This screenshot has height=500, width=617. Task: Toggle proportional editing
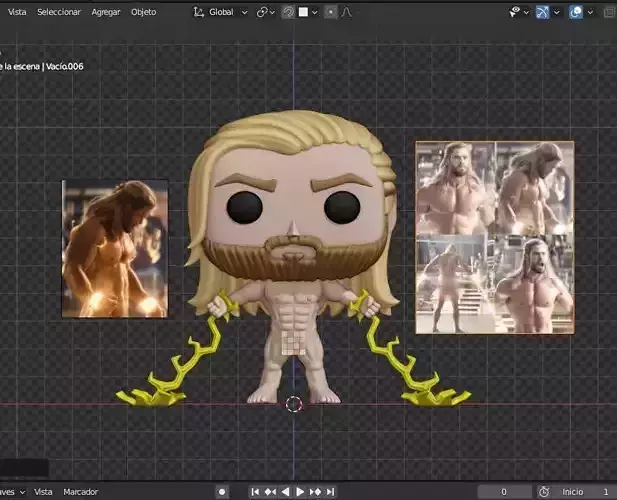(331, 12)
